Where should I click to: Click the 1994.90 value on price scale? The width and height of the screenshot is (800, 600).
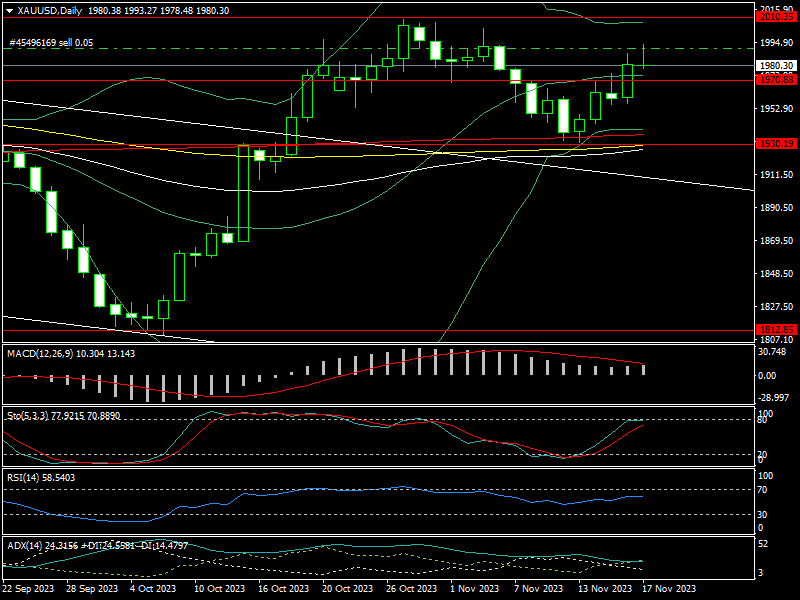pyautogui.click(x=776, y=42)
